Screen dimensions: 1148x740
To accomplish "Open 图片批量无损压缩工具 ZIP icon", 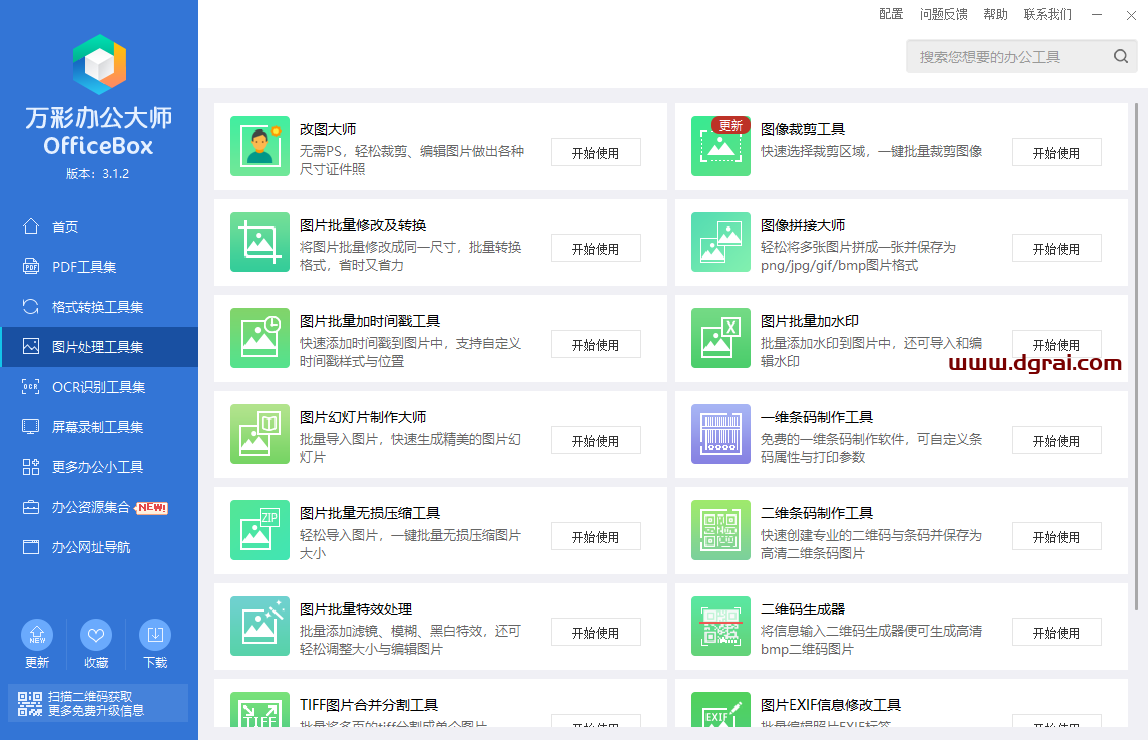I will (x=260, y=530).
